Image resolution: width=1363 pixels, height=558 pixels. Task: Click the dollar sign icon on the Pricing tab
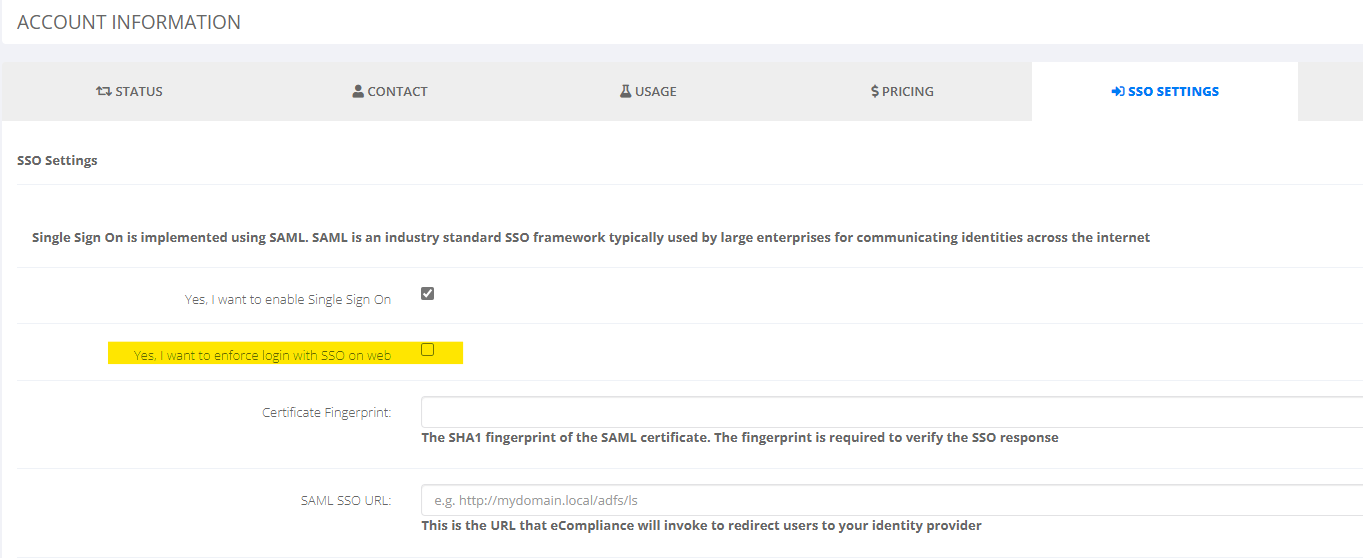coord(875,91)
